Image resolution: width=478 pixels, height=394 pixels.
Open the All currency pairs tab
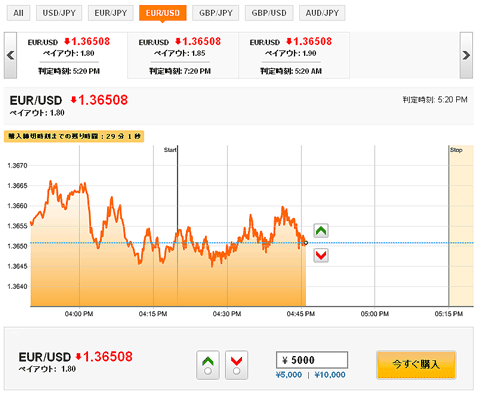(x=18, y=13)
